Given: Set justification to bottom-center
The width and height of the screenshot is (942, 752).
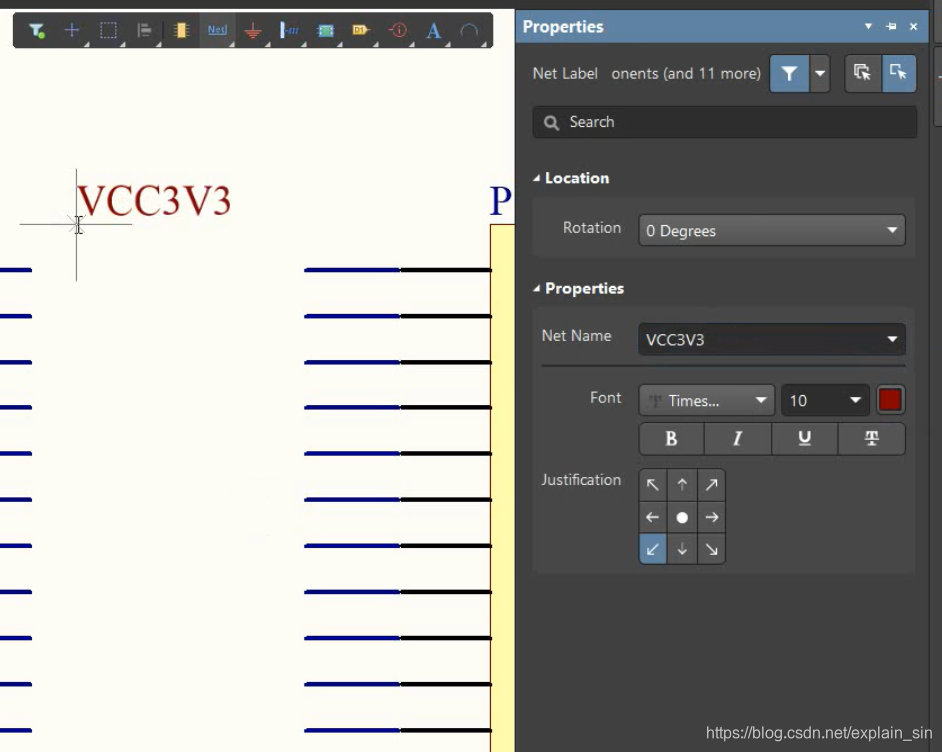Looking at the screenshot, I should [682, 549].
